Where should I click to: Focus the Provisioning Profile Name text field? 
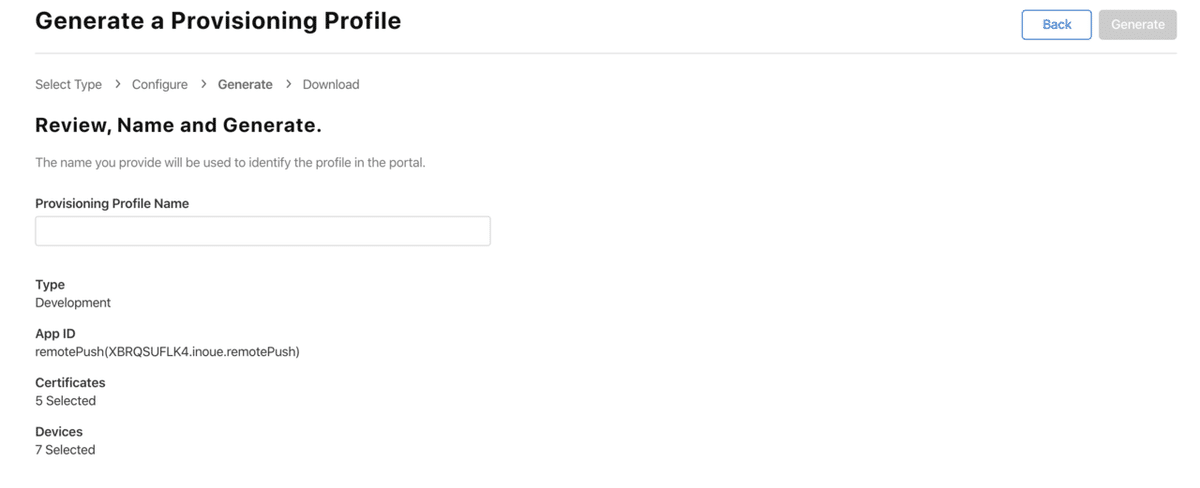(262, 231)
